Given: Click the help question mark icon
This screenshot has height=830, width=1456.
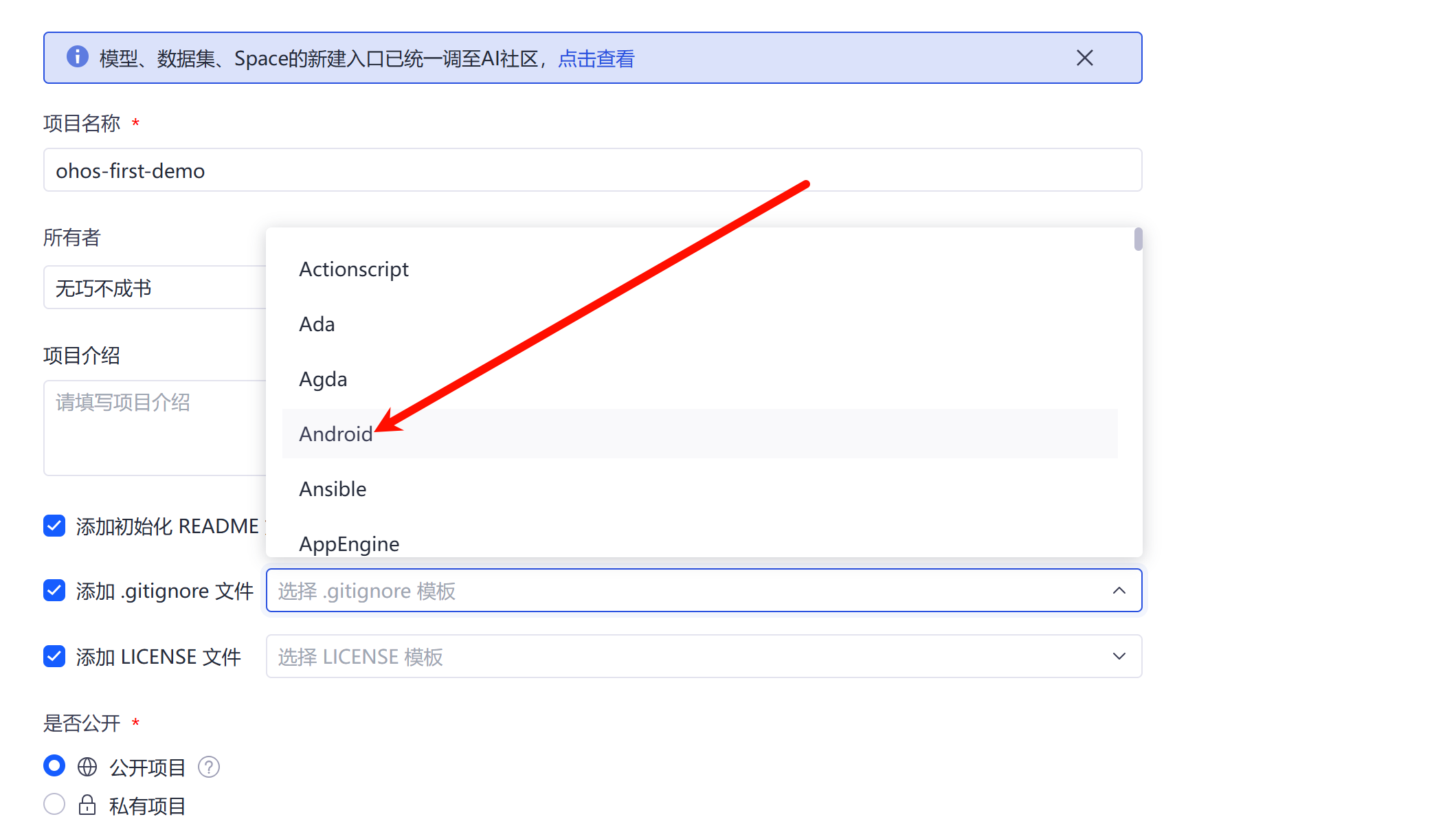Looking at the screenshot, I should point(208,767).
